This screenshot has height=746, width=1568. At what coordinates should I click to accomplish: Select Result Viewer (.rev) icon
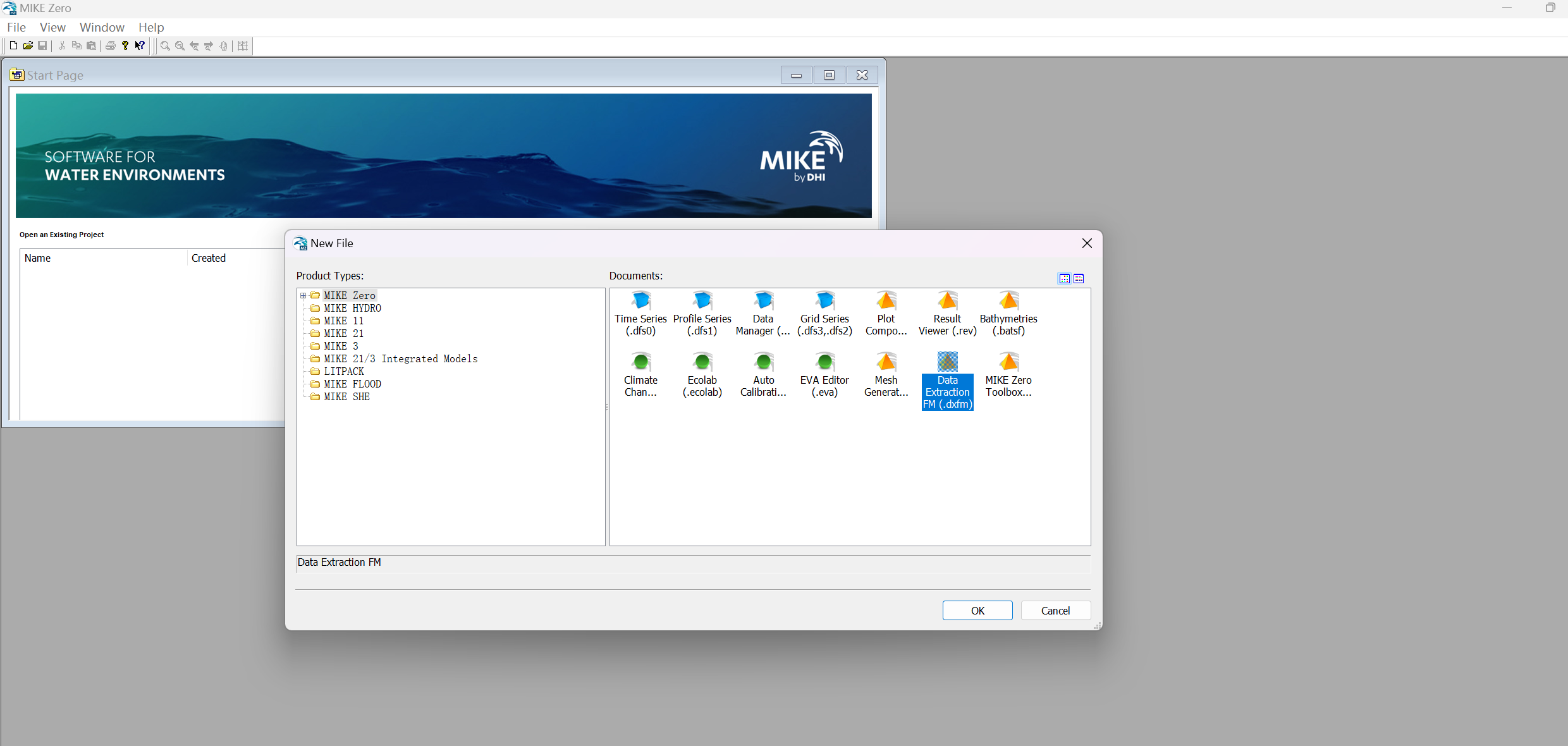[947, 314]
